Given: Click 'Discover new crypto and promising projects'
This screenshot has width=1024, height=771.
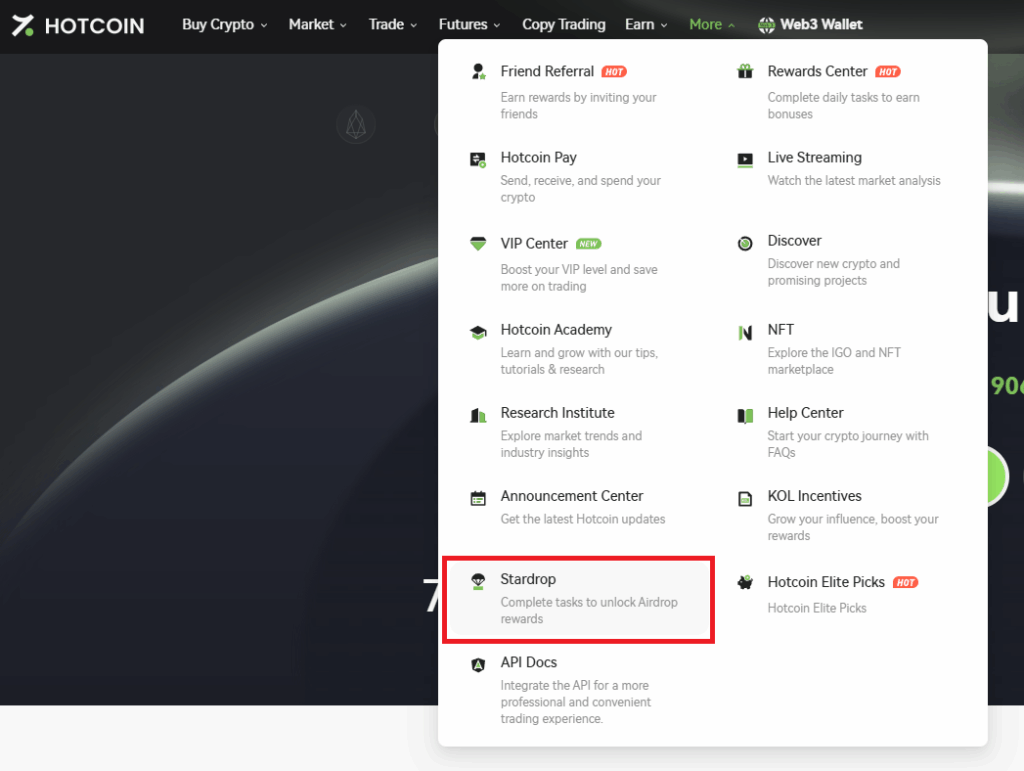Looking at the screenshot, I should coord(833,272).
